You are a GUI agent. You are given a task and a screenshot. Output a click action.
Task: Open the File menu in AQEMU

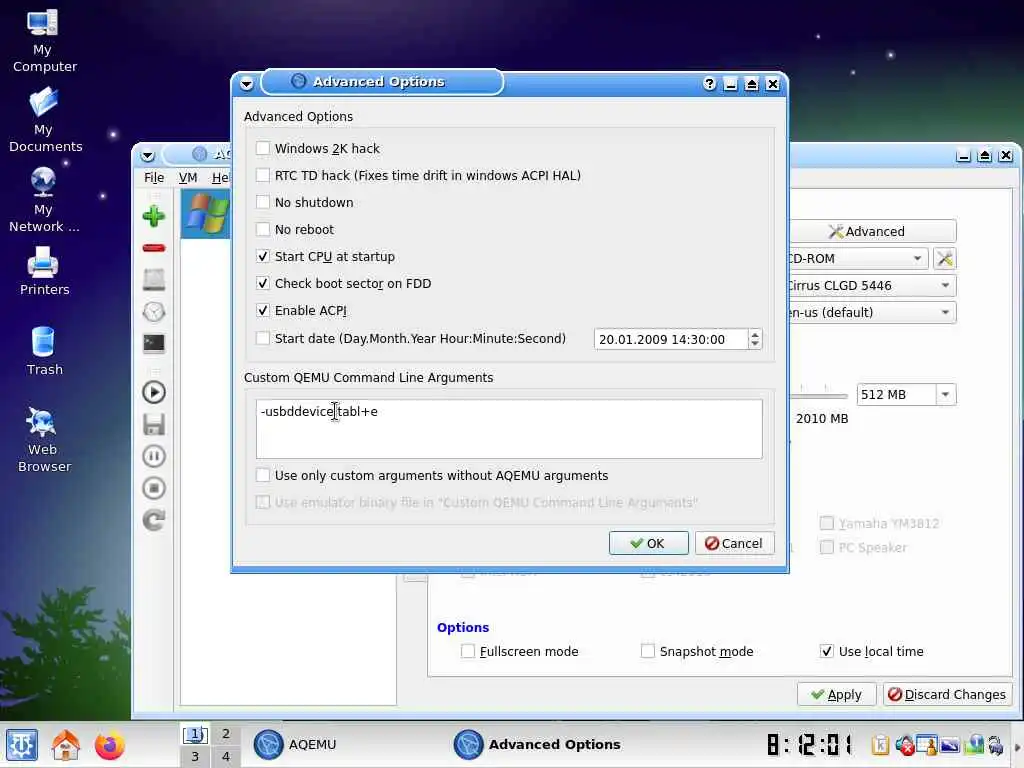(154, 178)
